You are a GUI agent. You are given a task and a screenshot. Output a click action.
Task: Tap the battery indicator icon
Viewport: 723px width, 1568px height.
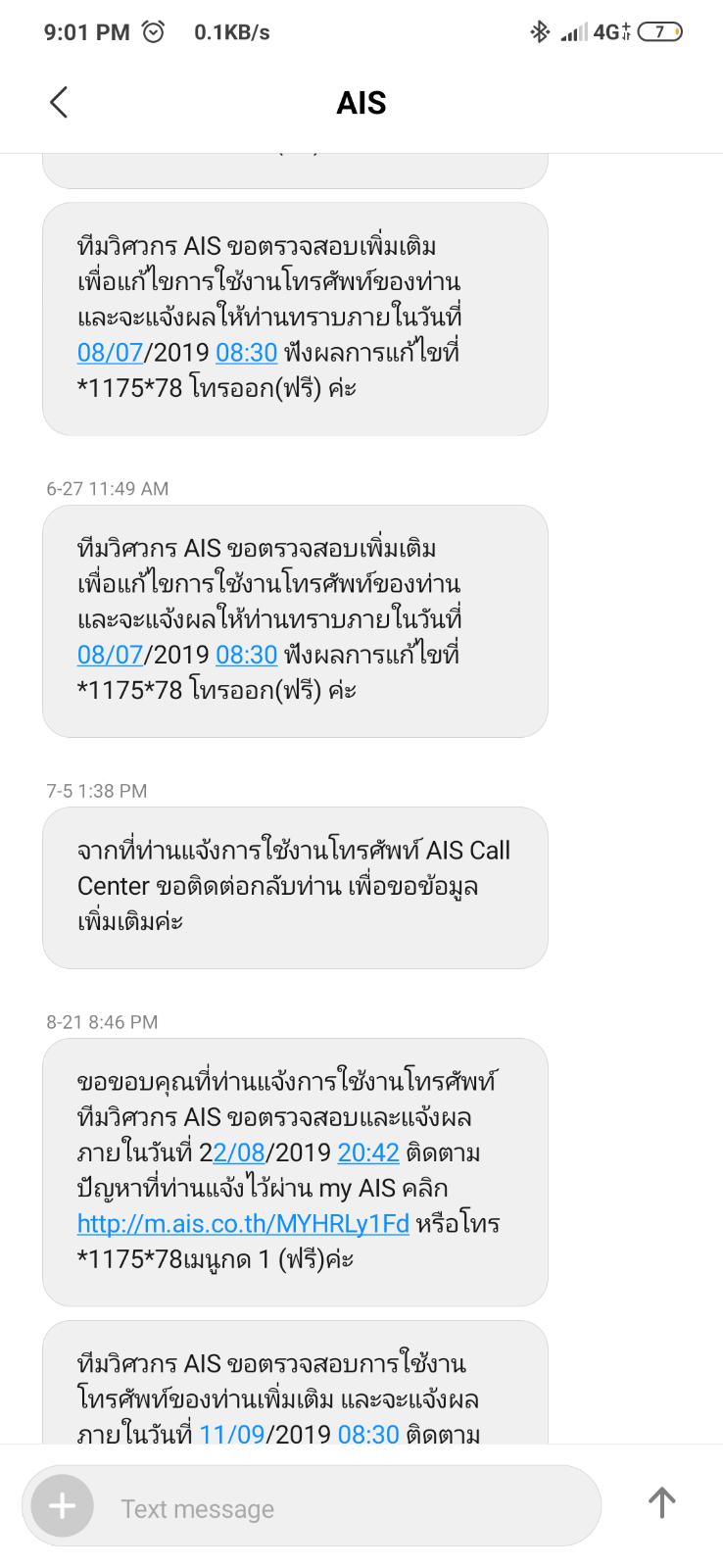[x=659, y=32]
